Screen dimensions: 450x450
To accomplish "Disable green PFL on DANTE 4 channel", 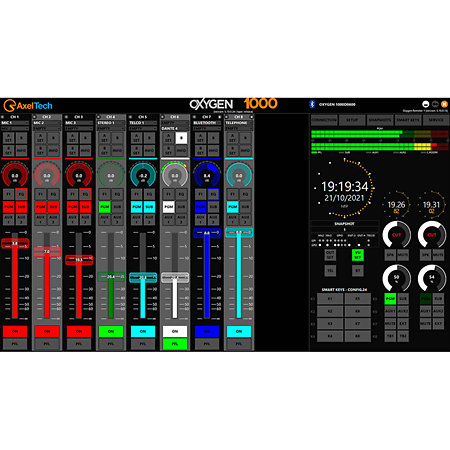I will click(x=175, y=344).
